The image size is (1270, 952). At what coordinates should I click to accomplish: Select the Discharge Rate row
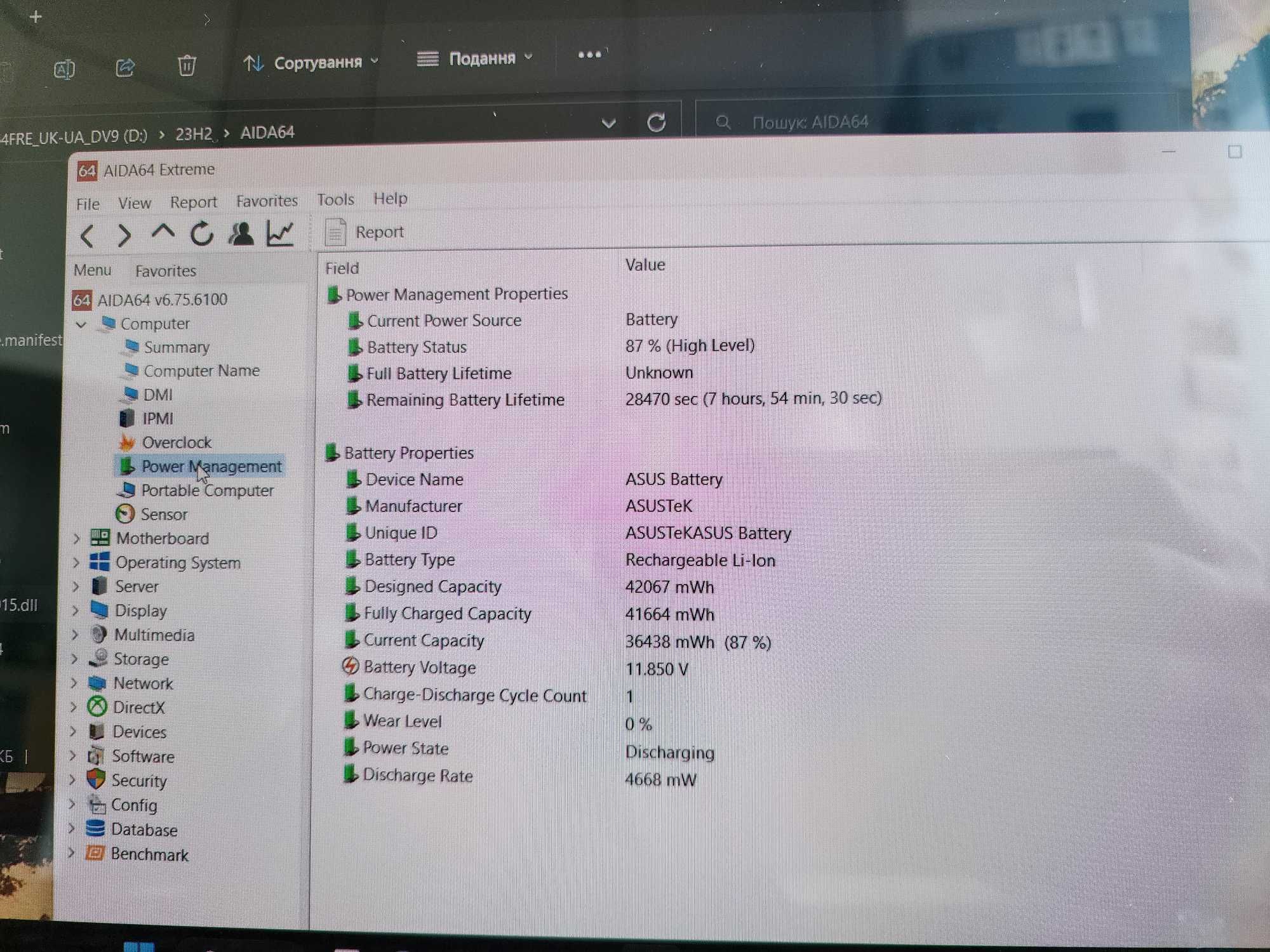tap(519, 777)
